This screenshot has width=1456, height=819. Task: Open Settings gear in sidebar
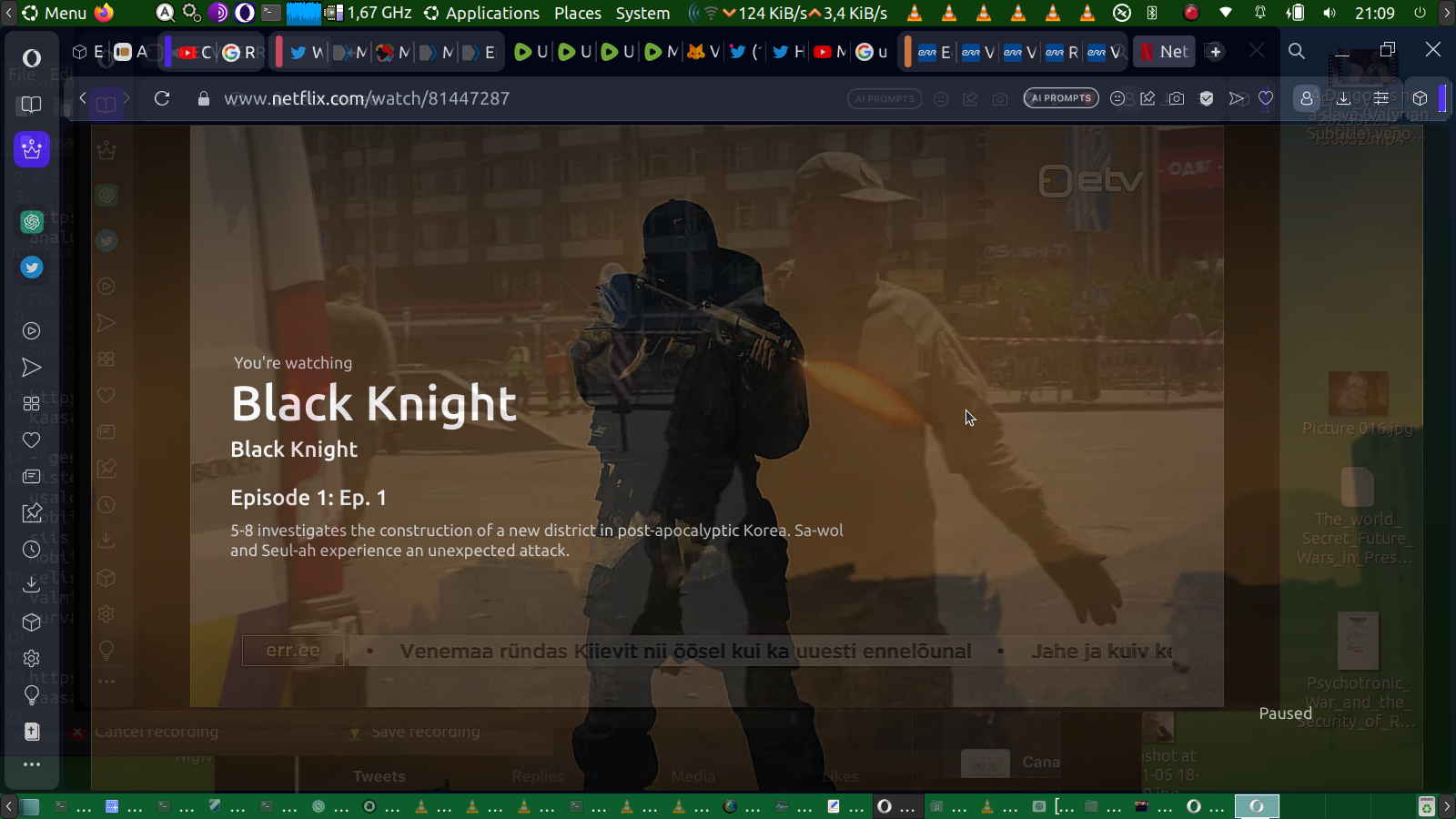click(32, 658)
